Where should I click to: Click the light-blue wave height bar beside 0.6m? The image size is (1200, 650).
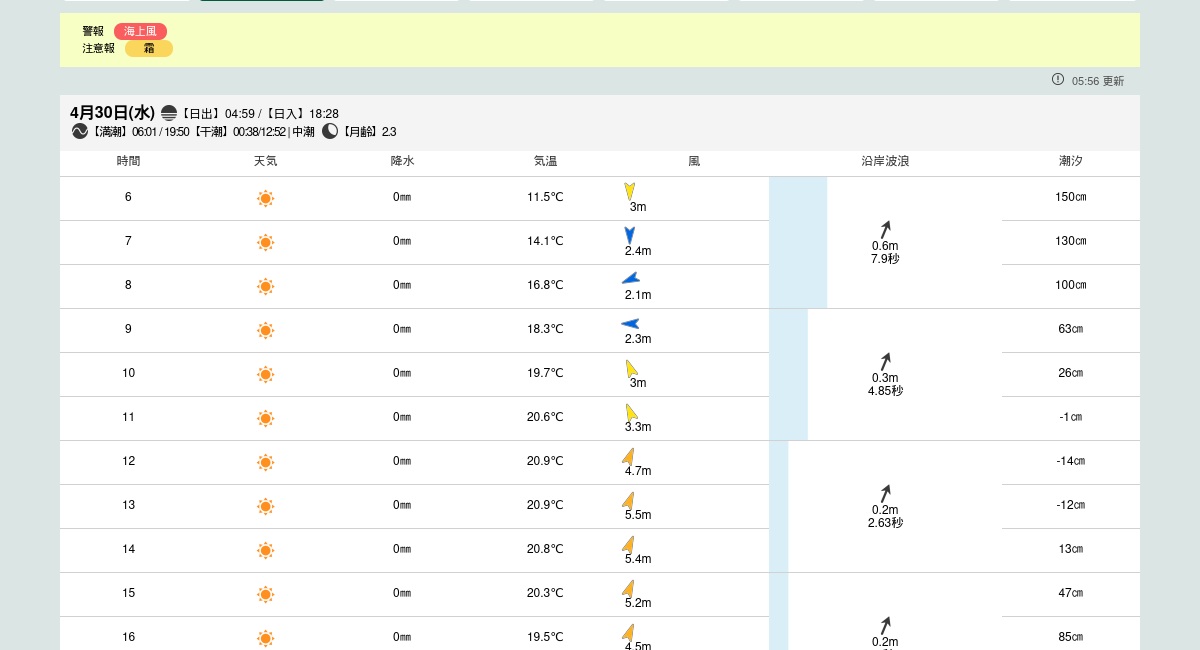[798, 242]
